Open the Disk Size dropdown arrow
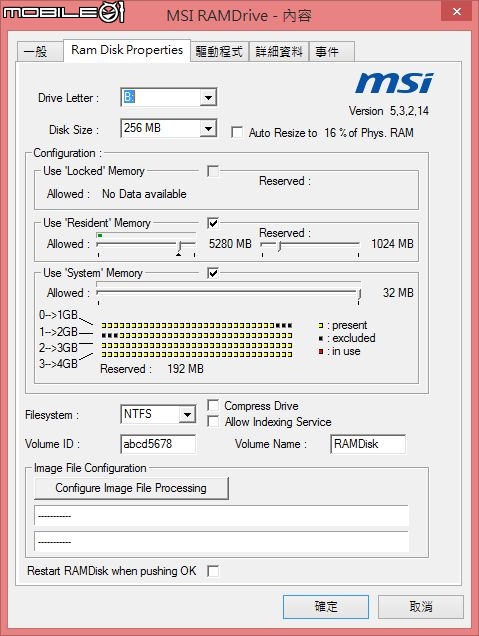 point(208,129)
